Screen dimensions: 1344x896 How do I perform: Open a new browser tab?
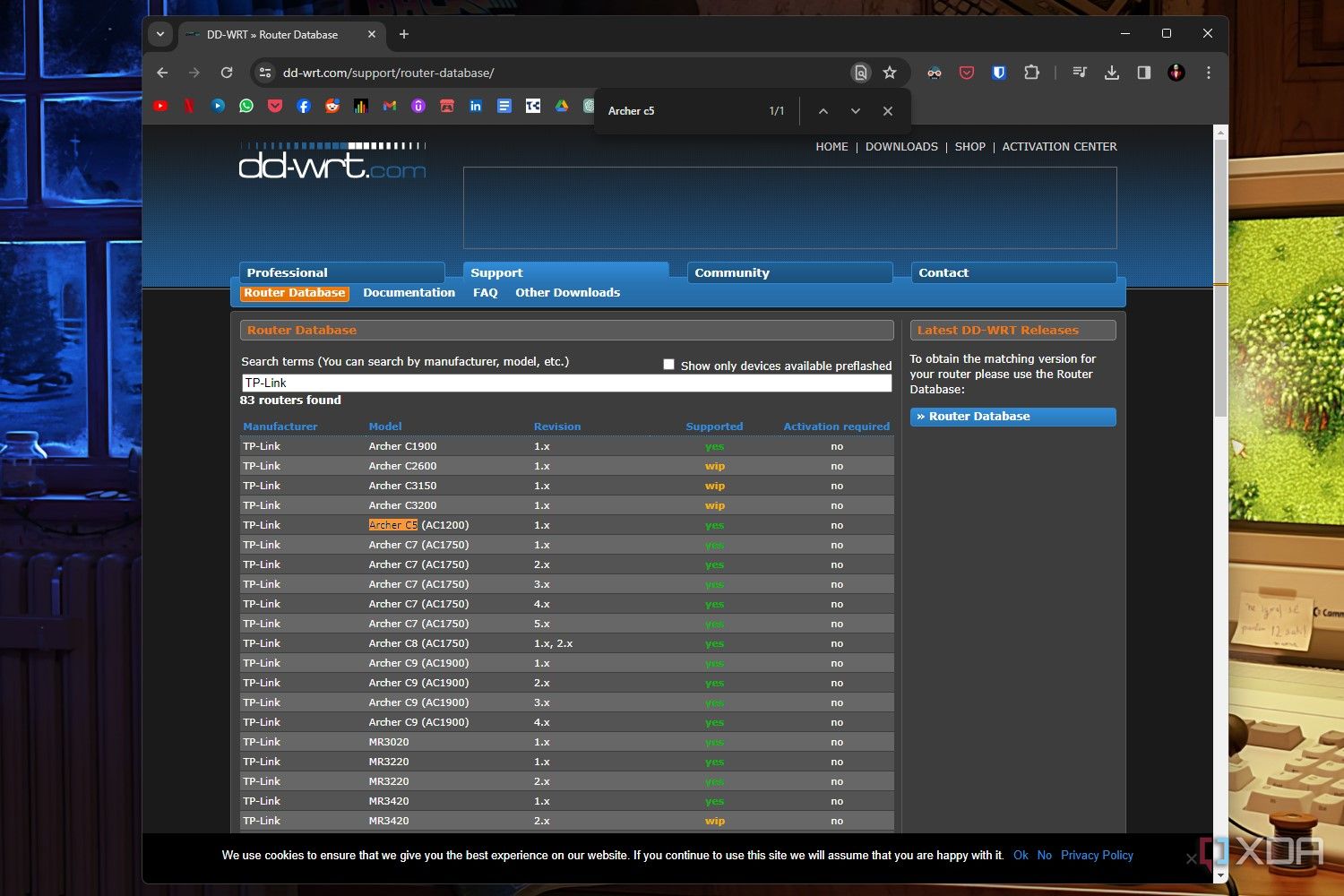point(404,34)
